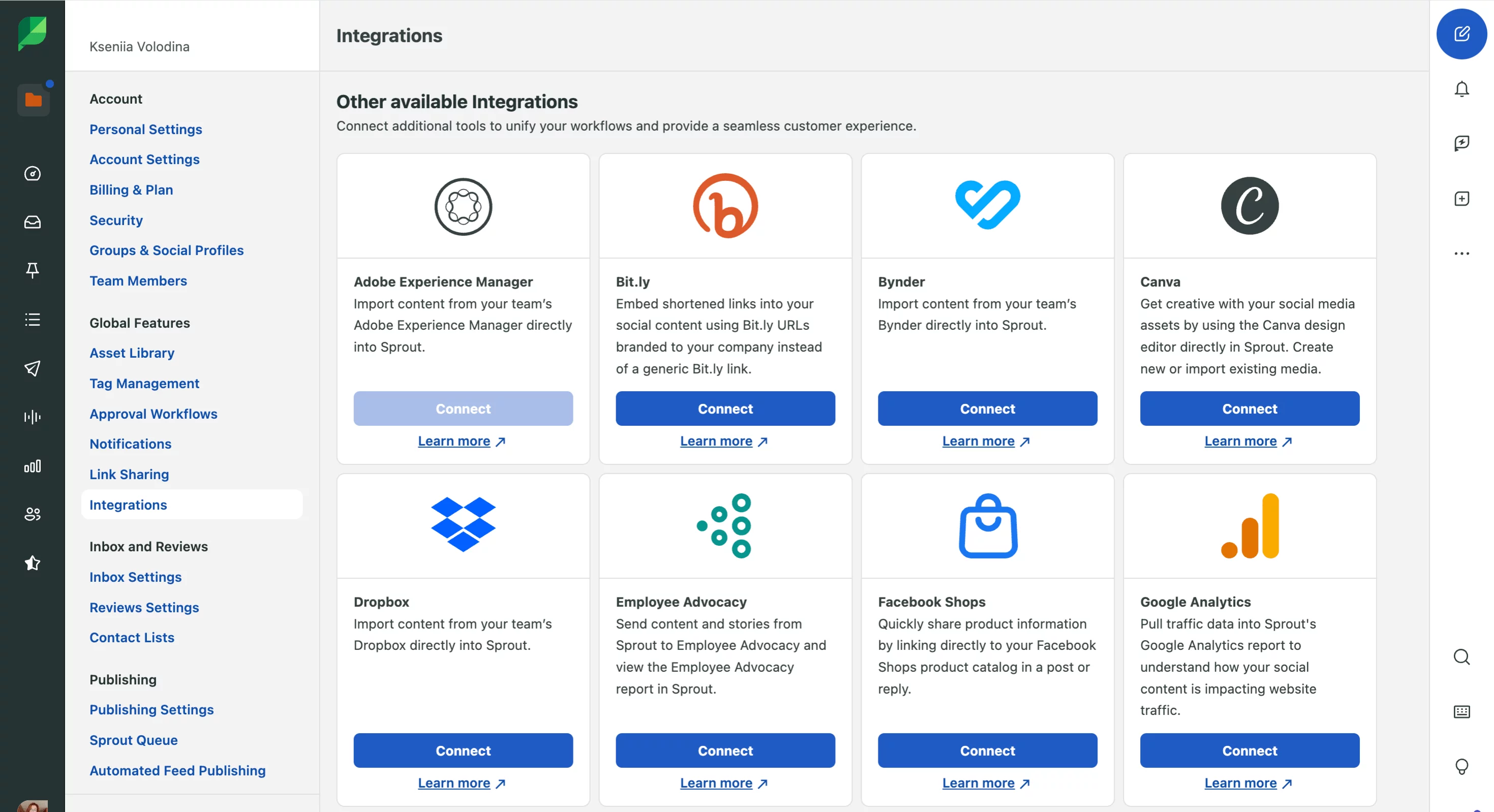The image size is (1494, 812).
Task: Open Asset Library
Action: click(x=132, y=353)
